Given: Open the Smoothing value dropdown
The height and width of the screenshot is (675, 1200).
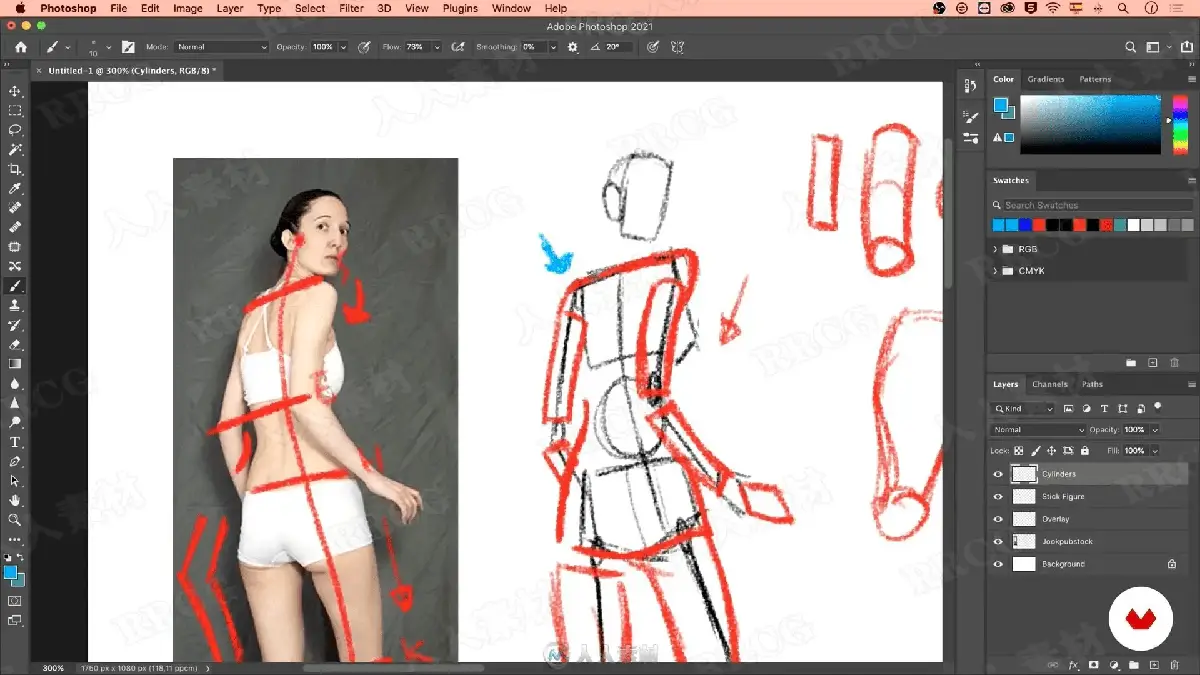Looking at the screenshot, I should (x=555, y=47).
